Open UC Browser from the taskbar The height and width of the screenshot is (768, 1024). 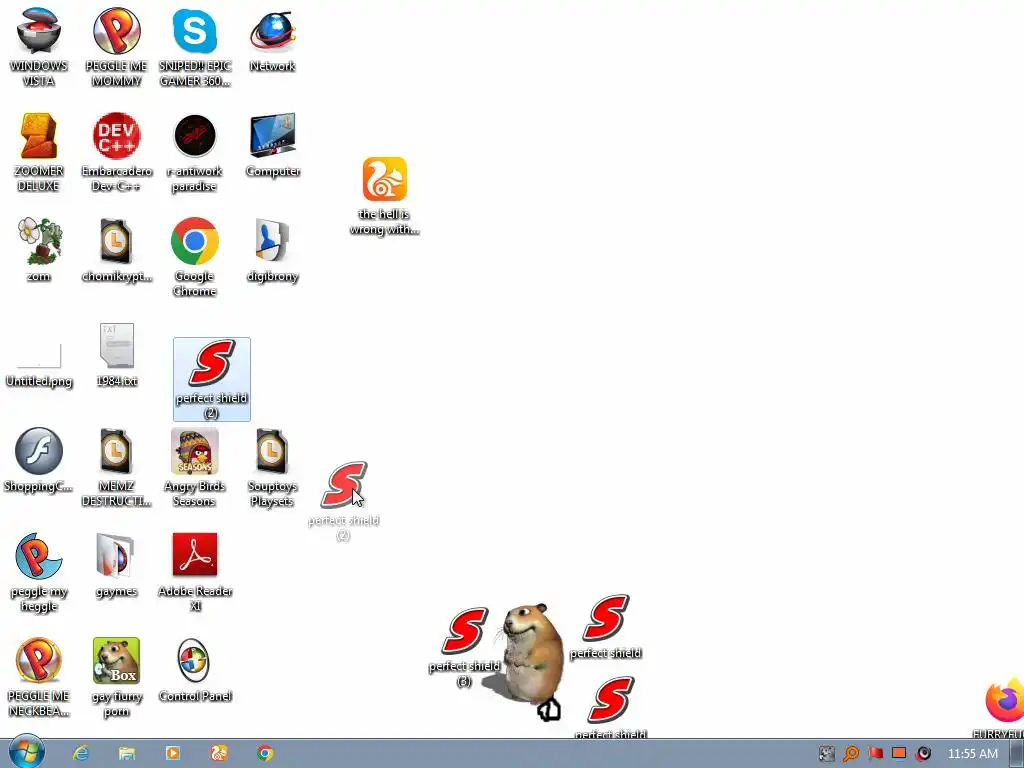[x=219, y=754]
